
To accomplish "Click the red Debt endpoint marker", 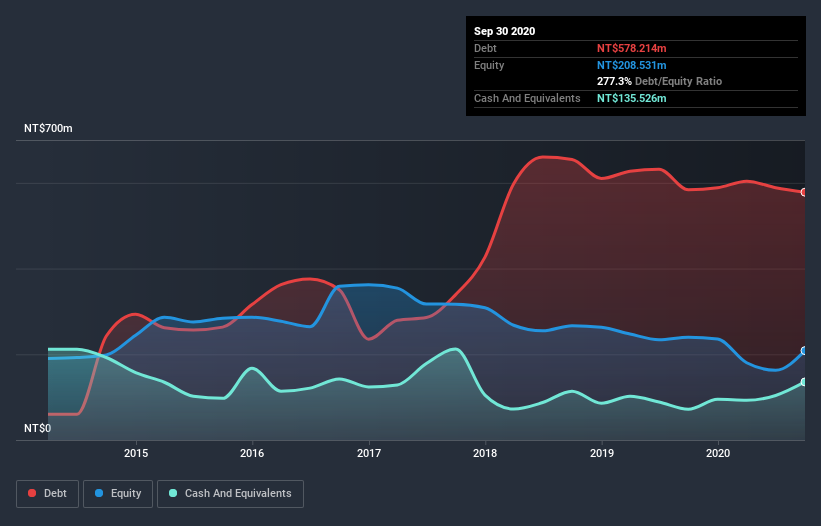I will 804,192.
